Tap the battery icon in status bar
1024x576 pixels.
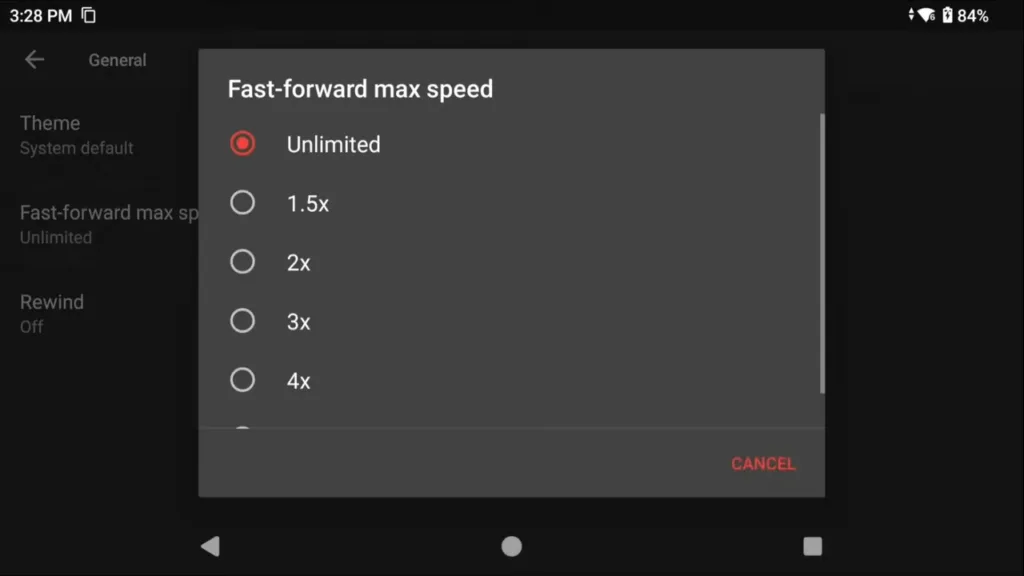[947, 15]
